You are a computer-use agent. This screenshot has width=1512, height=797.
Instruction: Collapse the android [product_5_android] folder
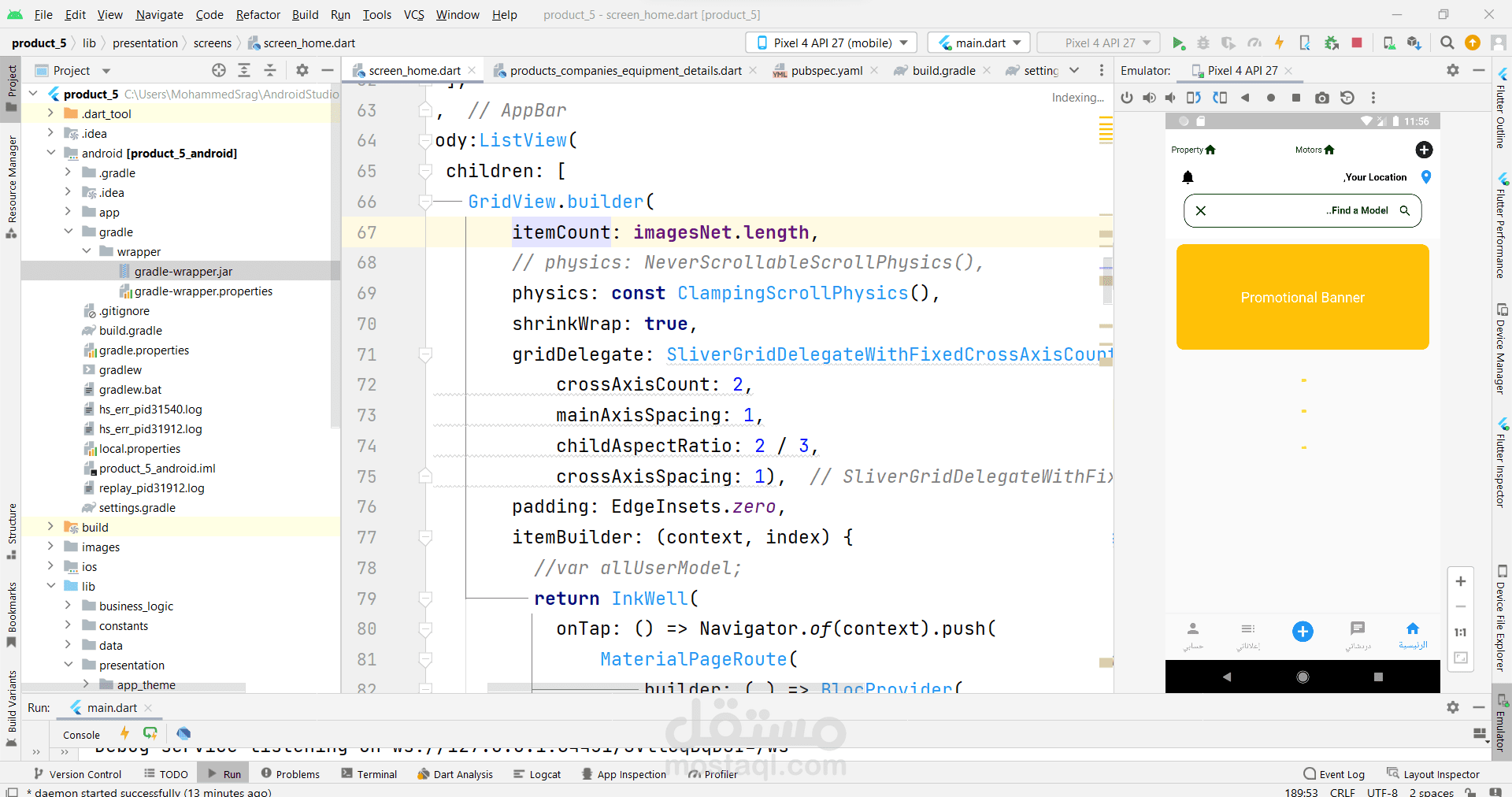coord(51,153)
